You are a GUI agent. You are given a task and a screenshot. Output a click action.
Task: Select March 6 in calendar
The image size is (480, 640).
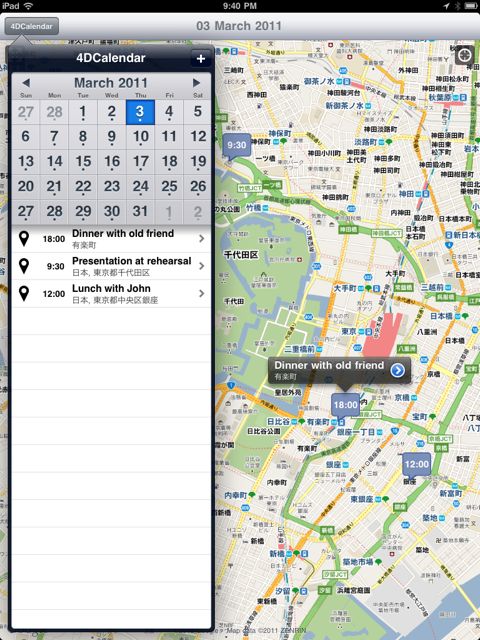coord(26,137)
